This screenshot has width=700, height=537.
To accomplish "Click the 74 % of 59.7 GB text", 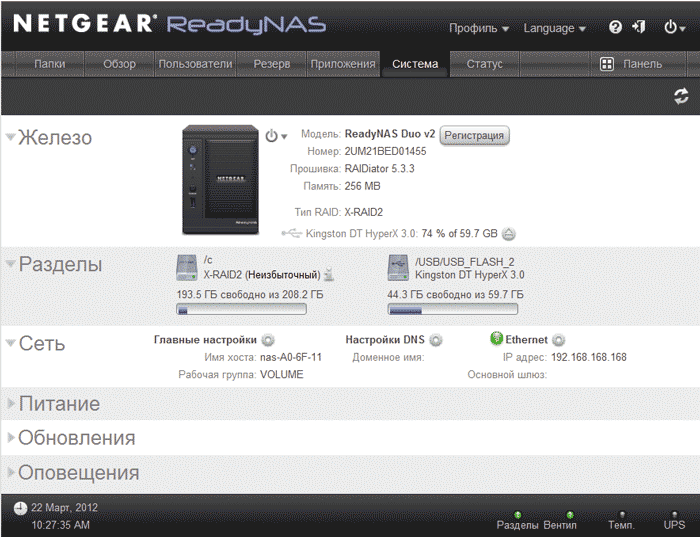I will (x=459, y=233).
